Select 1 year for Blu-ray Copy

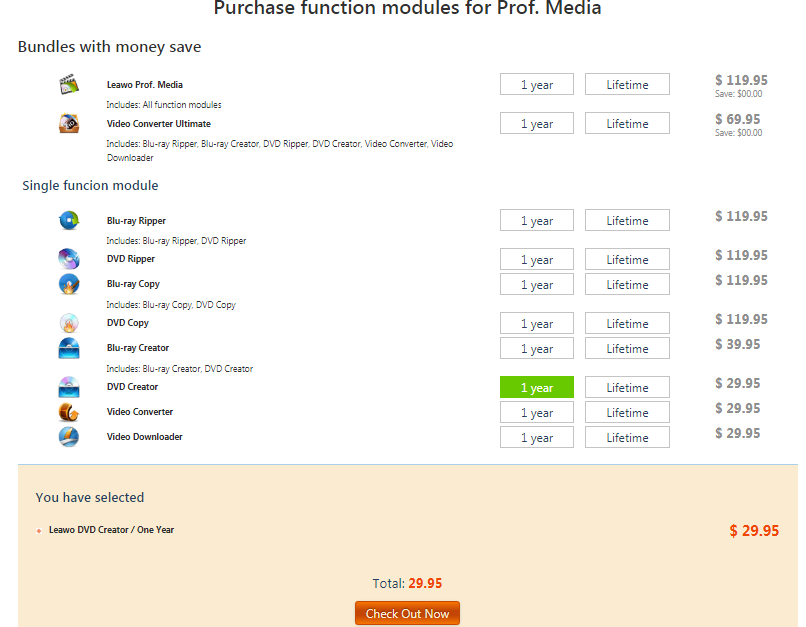[x=537, y=284]
